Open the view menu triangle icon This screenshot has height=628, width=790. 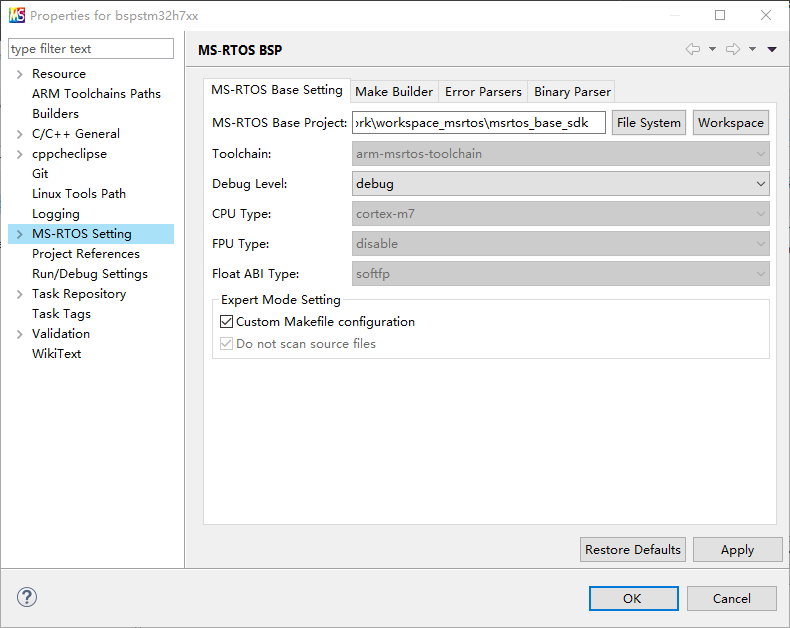tap(772, 49)
